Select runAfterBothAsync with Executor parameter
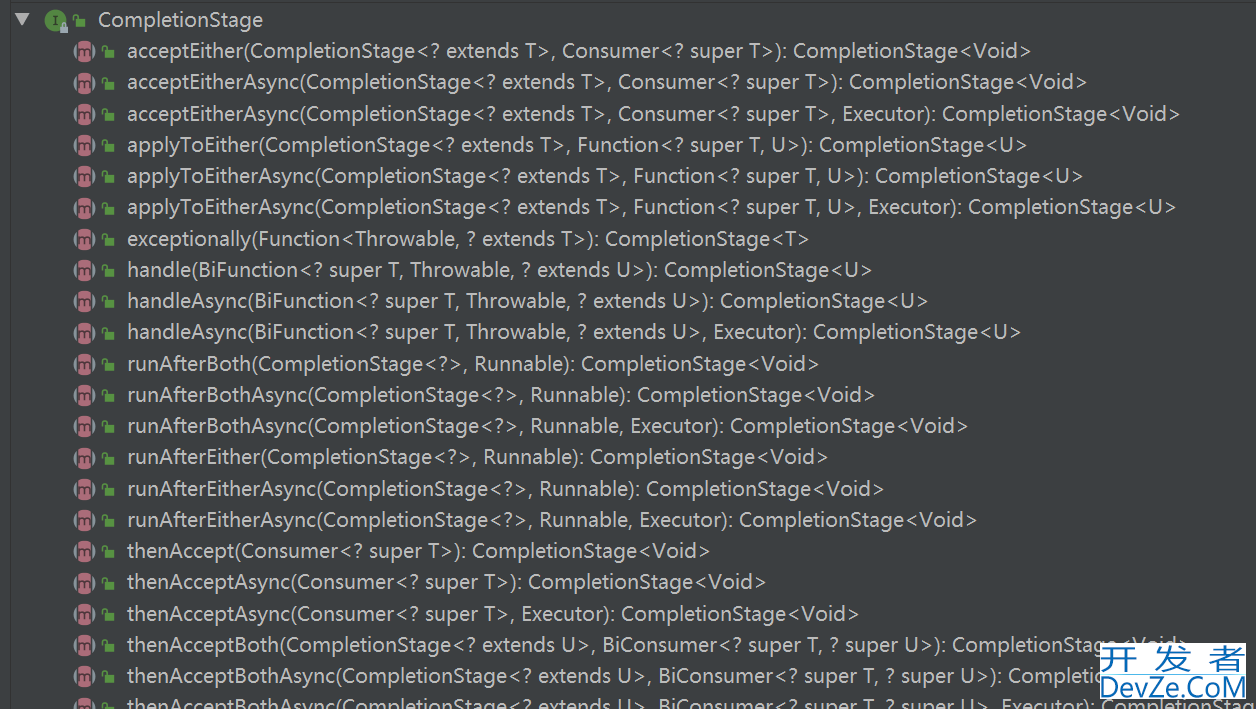The width and height of the screenshot is (1256, 709). [547, 426]
